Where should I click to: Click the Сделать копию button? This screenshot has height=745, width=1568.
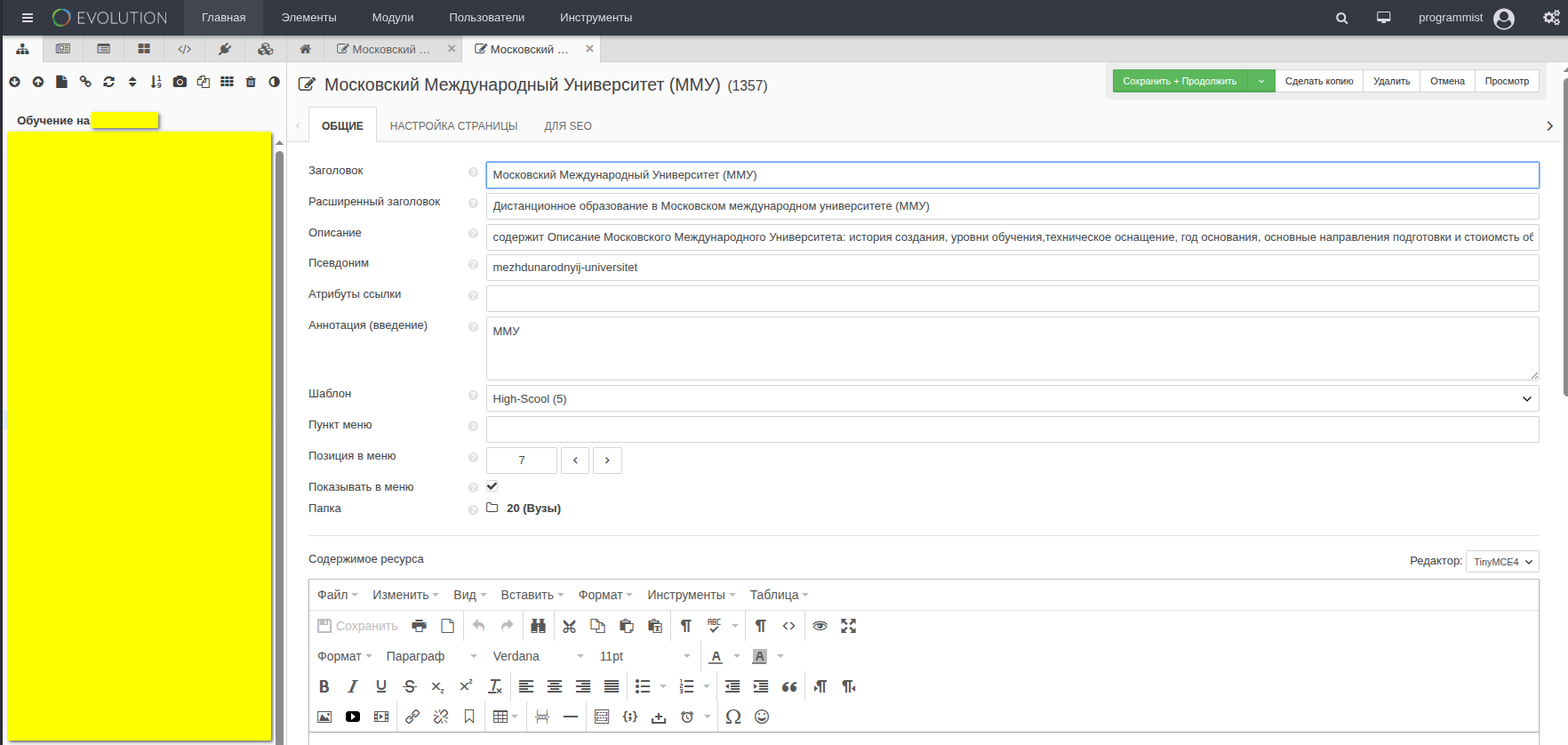[1318, 81]
